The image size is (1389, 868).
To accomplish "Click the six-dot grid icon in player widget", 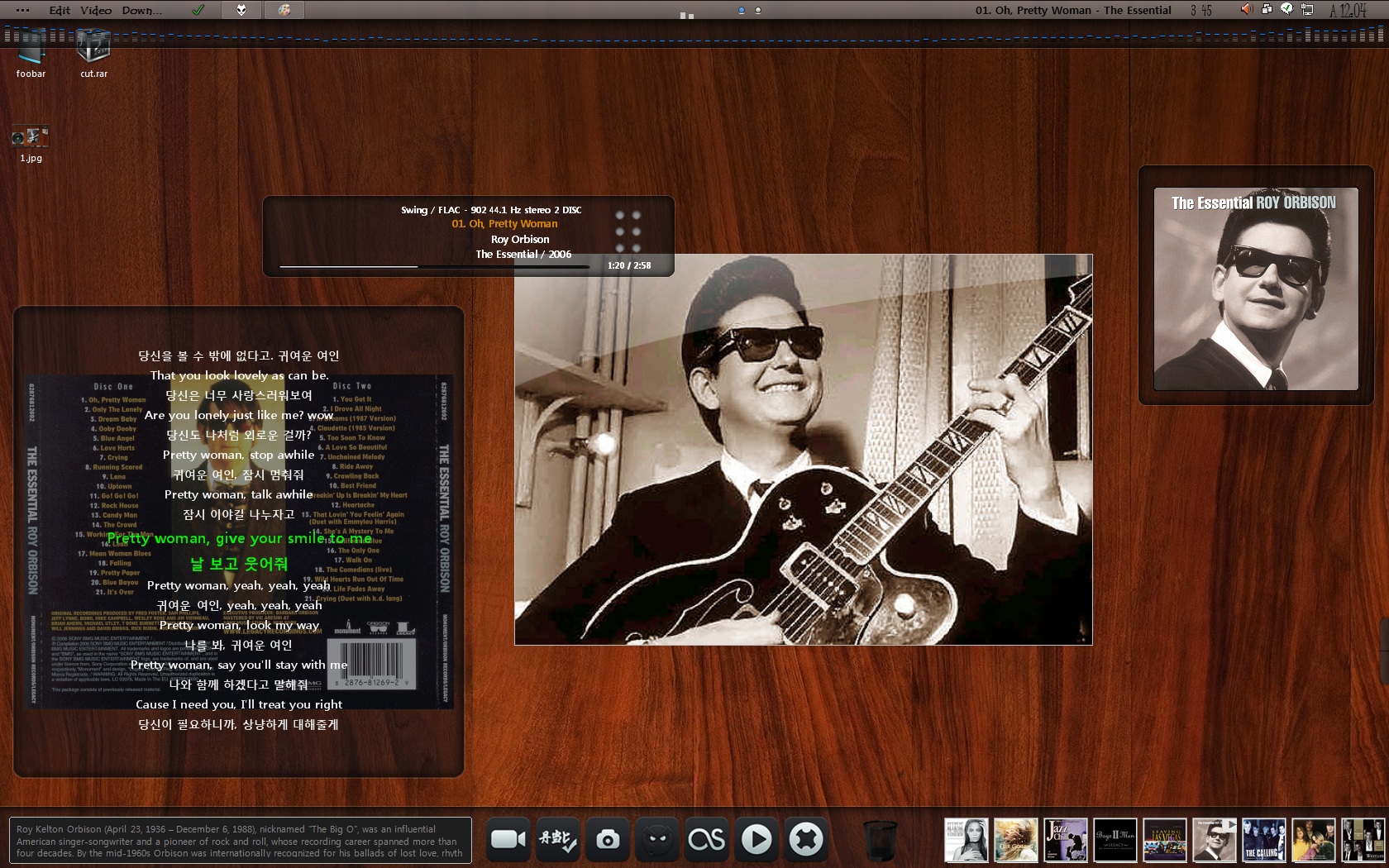I will [x=628, y=231].
